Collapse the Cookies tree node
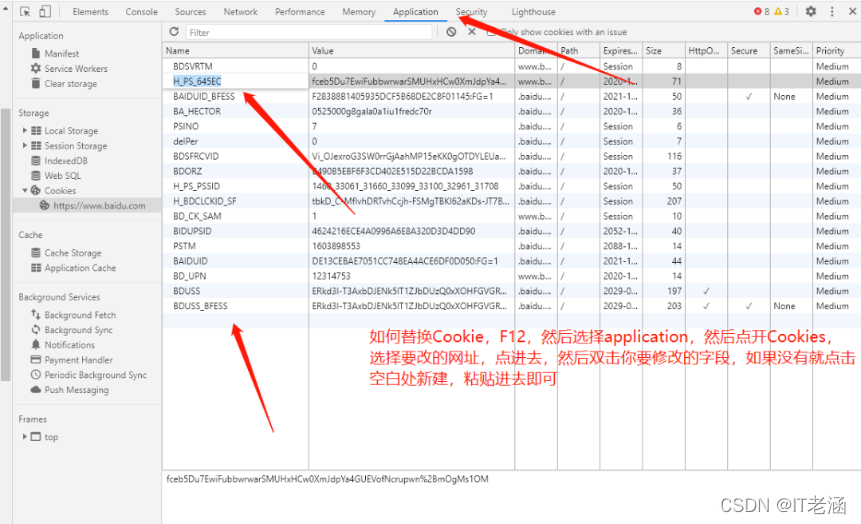This screenshot has width=861, height=524. pyautogui.click(x=25, y=191)
